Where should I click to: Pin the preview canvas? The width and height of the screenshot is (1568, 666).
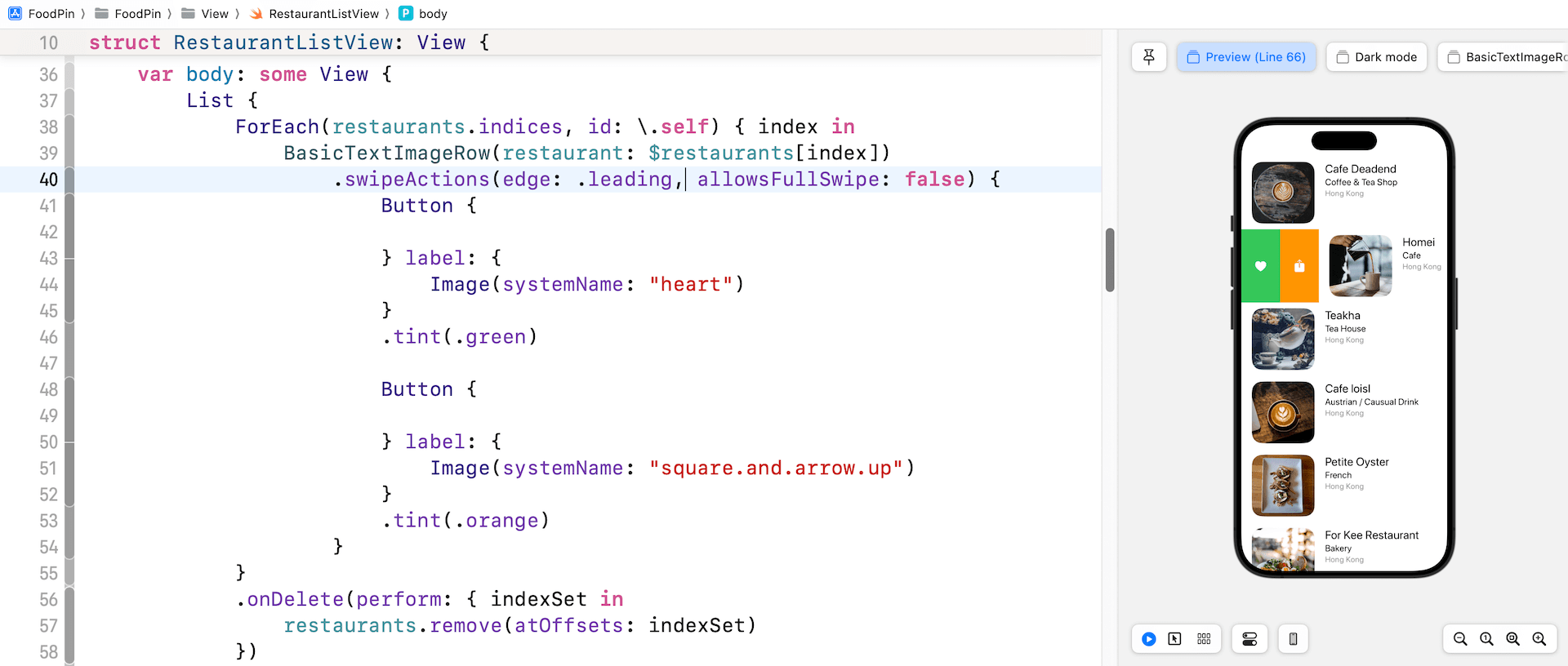pyautogui.click(x=1149, y=57)
